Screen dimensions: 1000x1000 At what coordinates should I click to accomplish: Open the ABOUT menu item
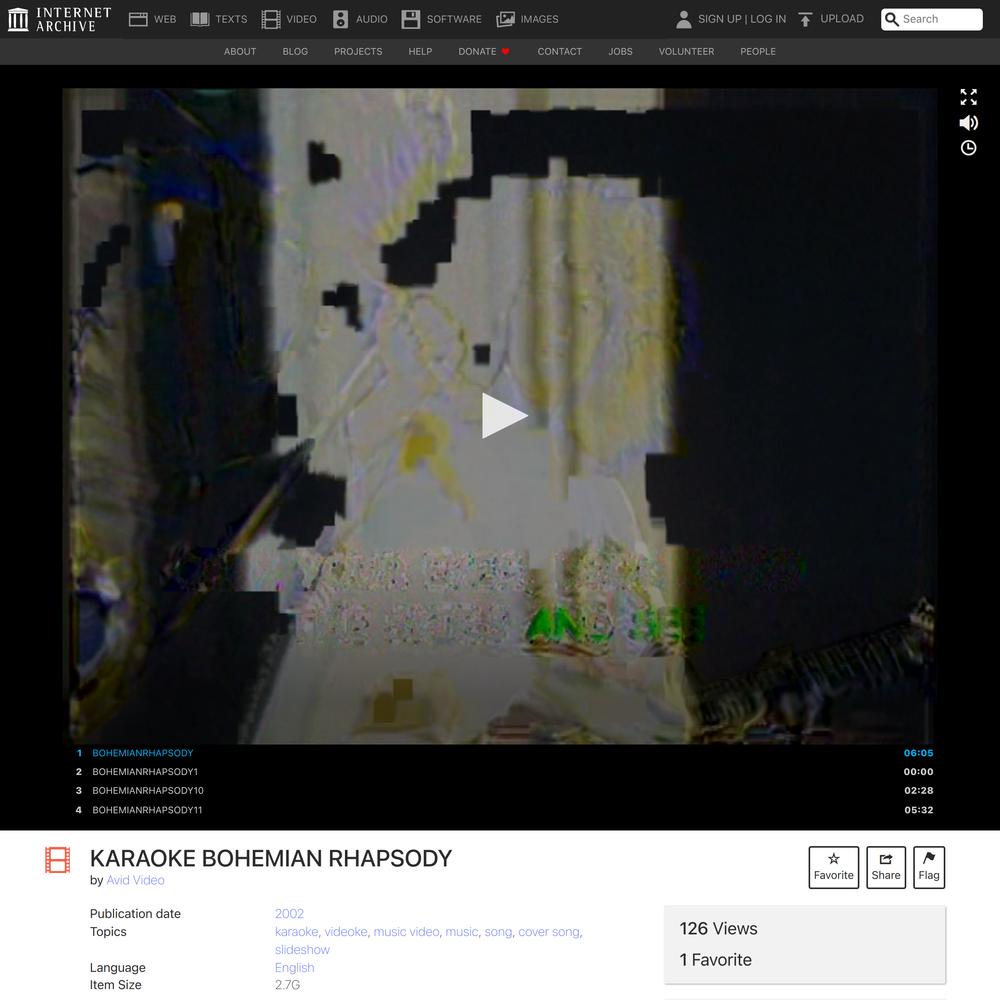point(240,52)
